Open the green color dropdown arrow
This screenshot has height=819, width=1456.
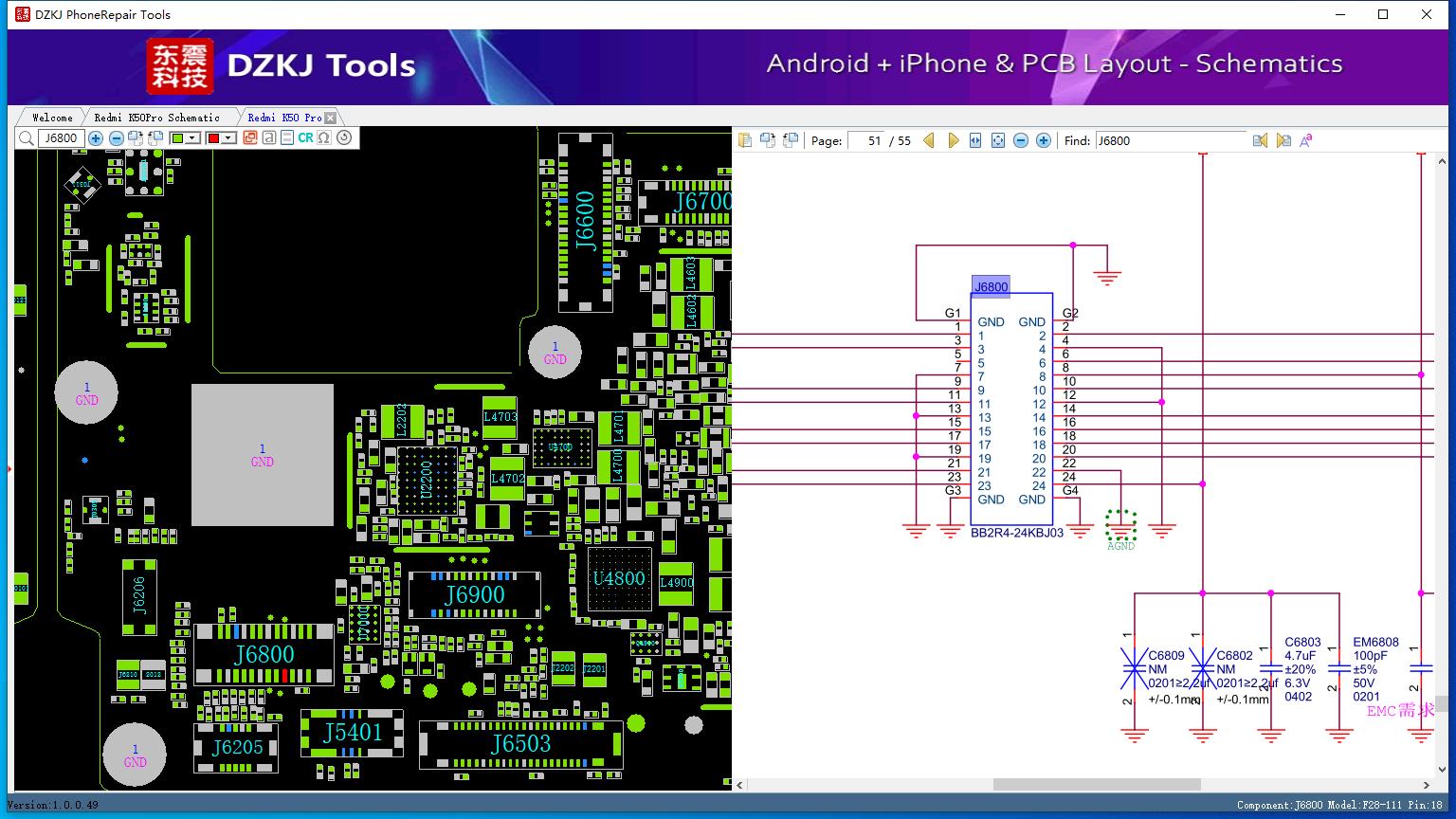tap(192, 138)
